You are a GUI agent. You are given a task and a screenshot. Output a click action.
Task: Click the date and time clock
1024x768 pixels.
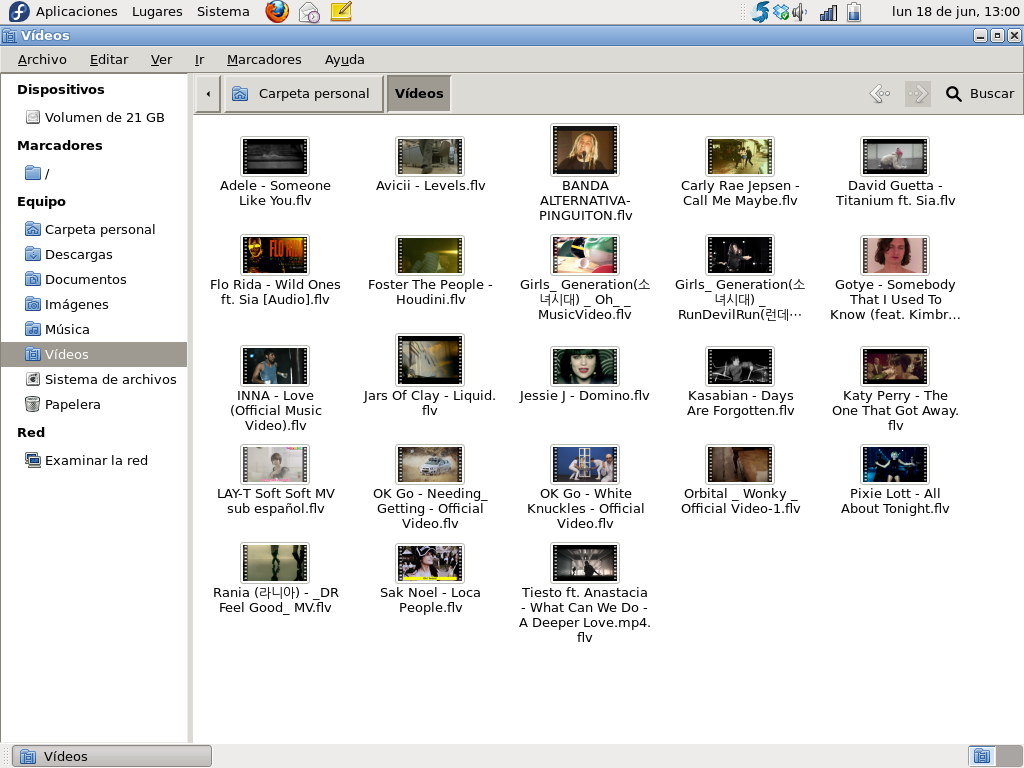(x=955, y=11)
